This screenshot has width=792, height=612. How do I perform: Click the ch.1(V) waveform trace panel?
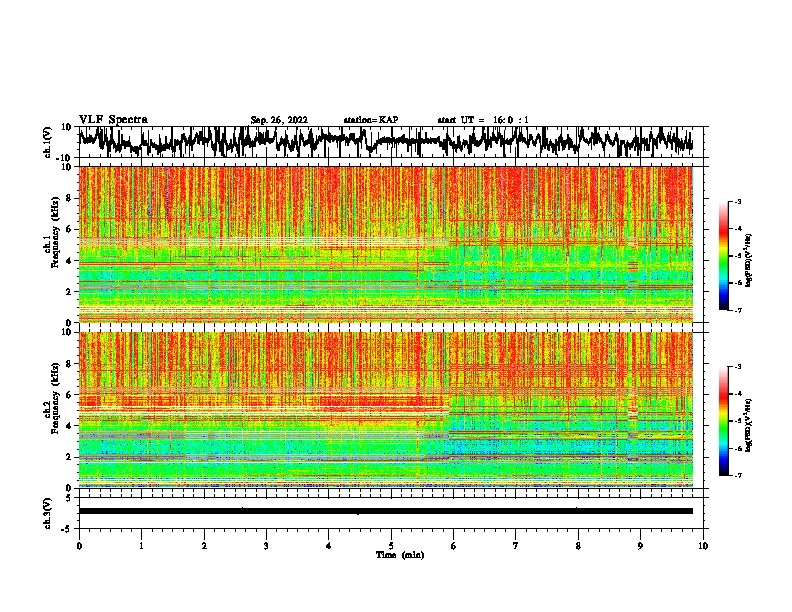390,142
